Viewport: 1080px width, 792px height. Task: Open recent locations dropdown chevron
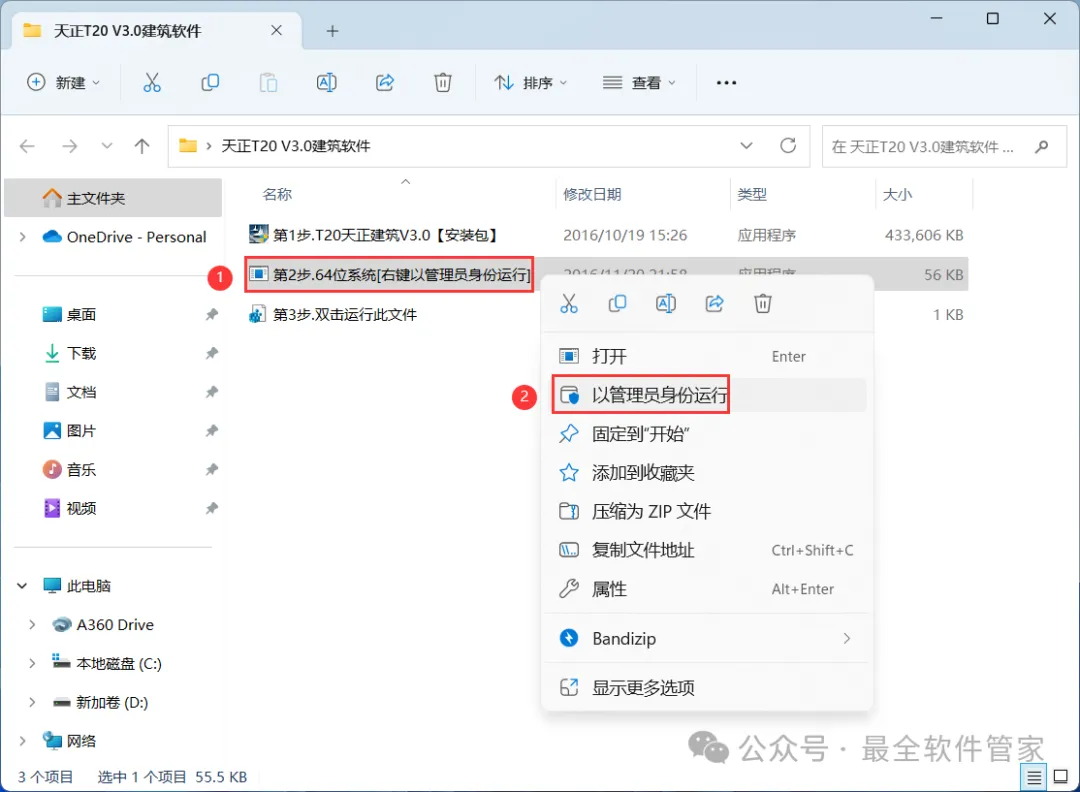click(x=107, y=146)
